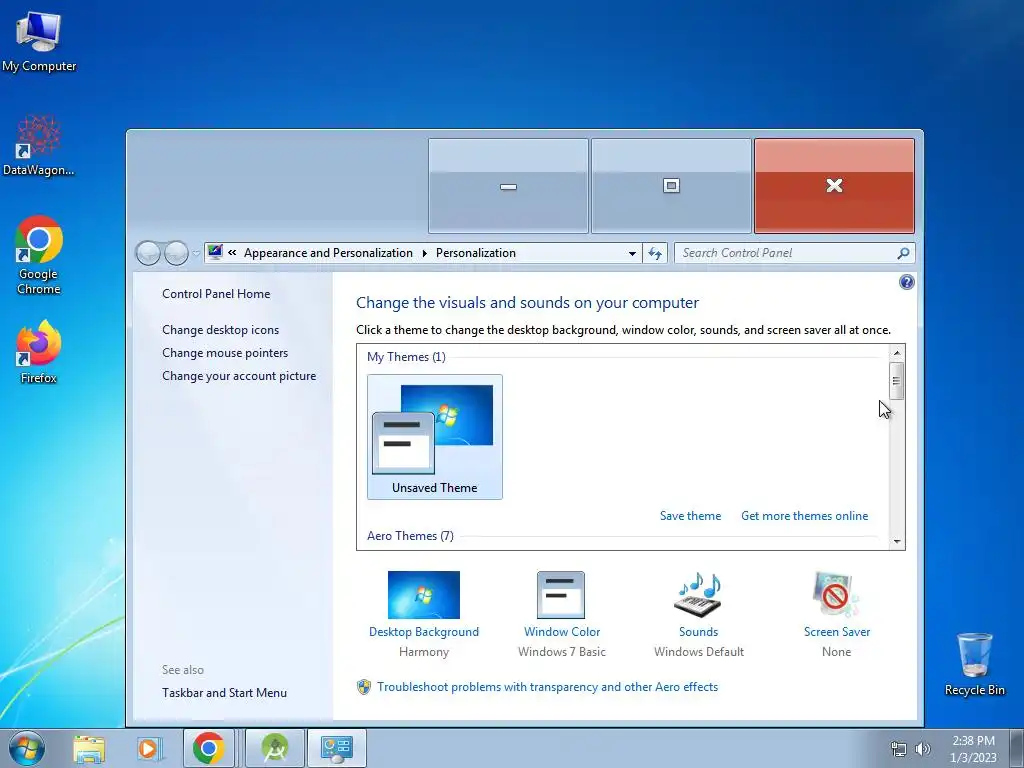Click the Desktop Background text link
Viewport: 1024px width, 768px height.
[424, 632]
